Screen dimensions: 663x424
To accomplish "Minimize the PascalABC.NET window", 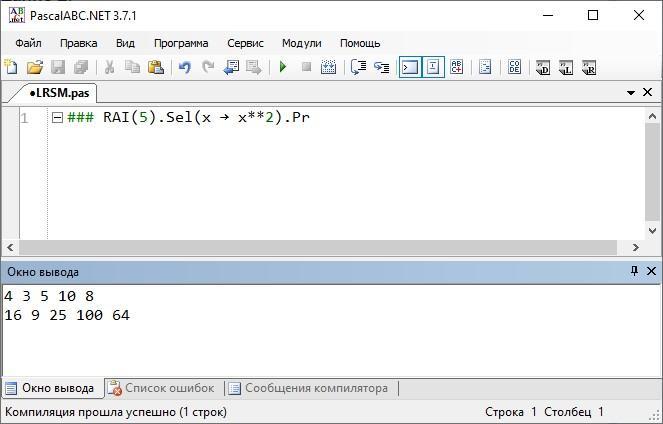I will (548, 15).
